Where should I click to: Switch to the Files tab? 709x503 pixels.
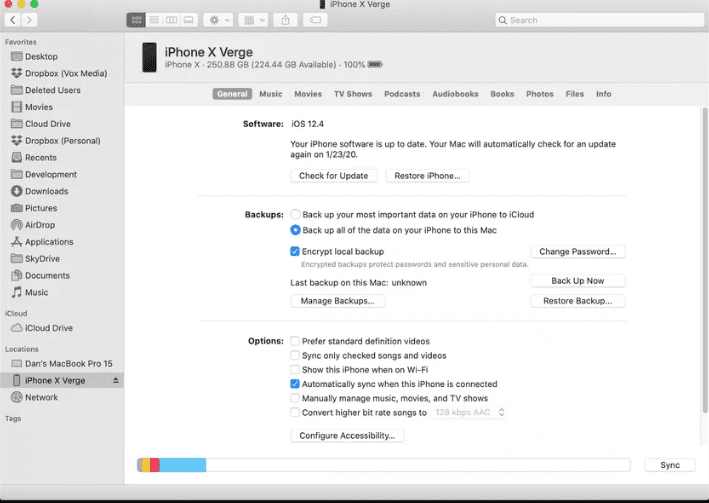coord(574,94)
